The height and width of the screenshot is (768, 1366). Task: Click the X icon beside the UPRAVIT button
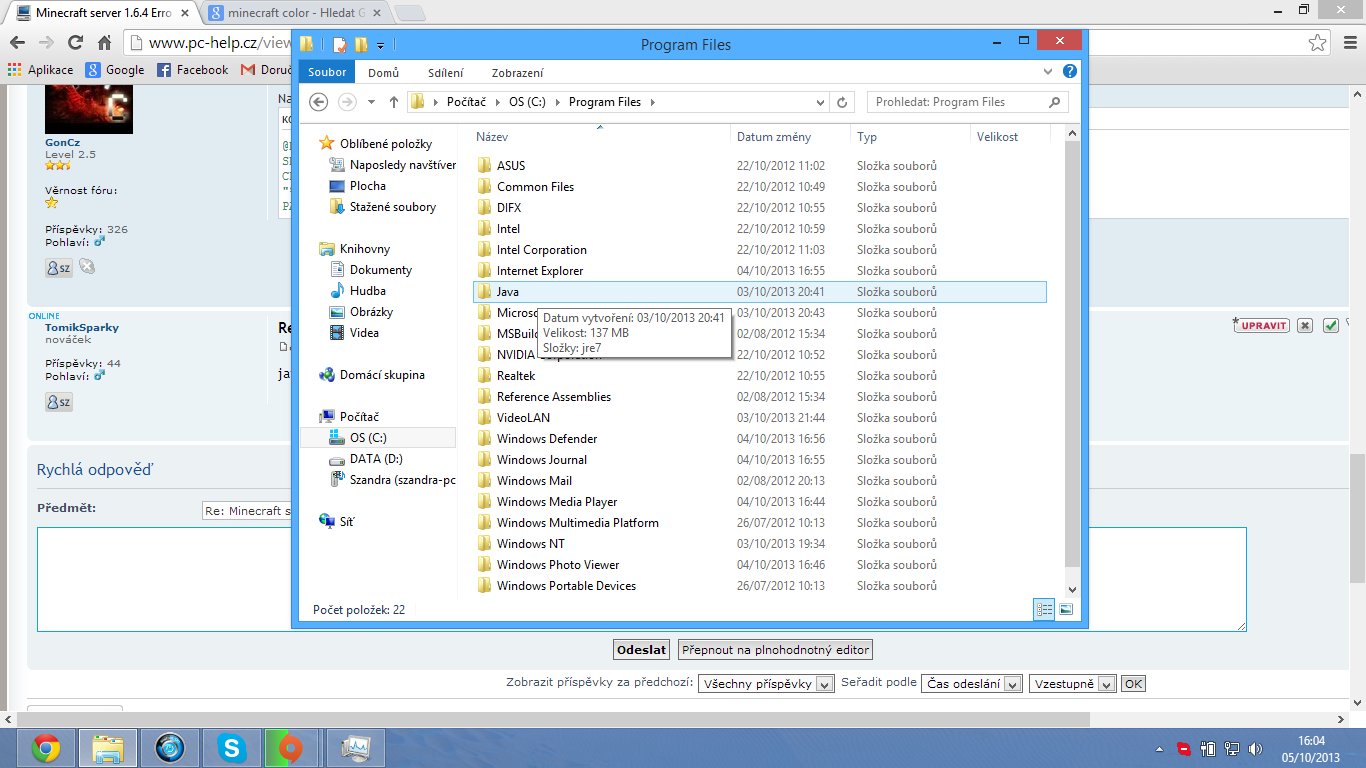[x=1304, y=325]
